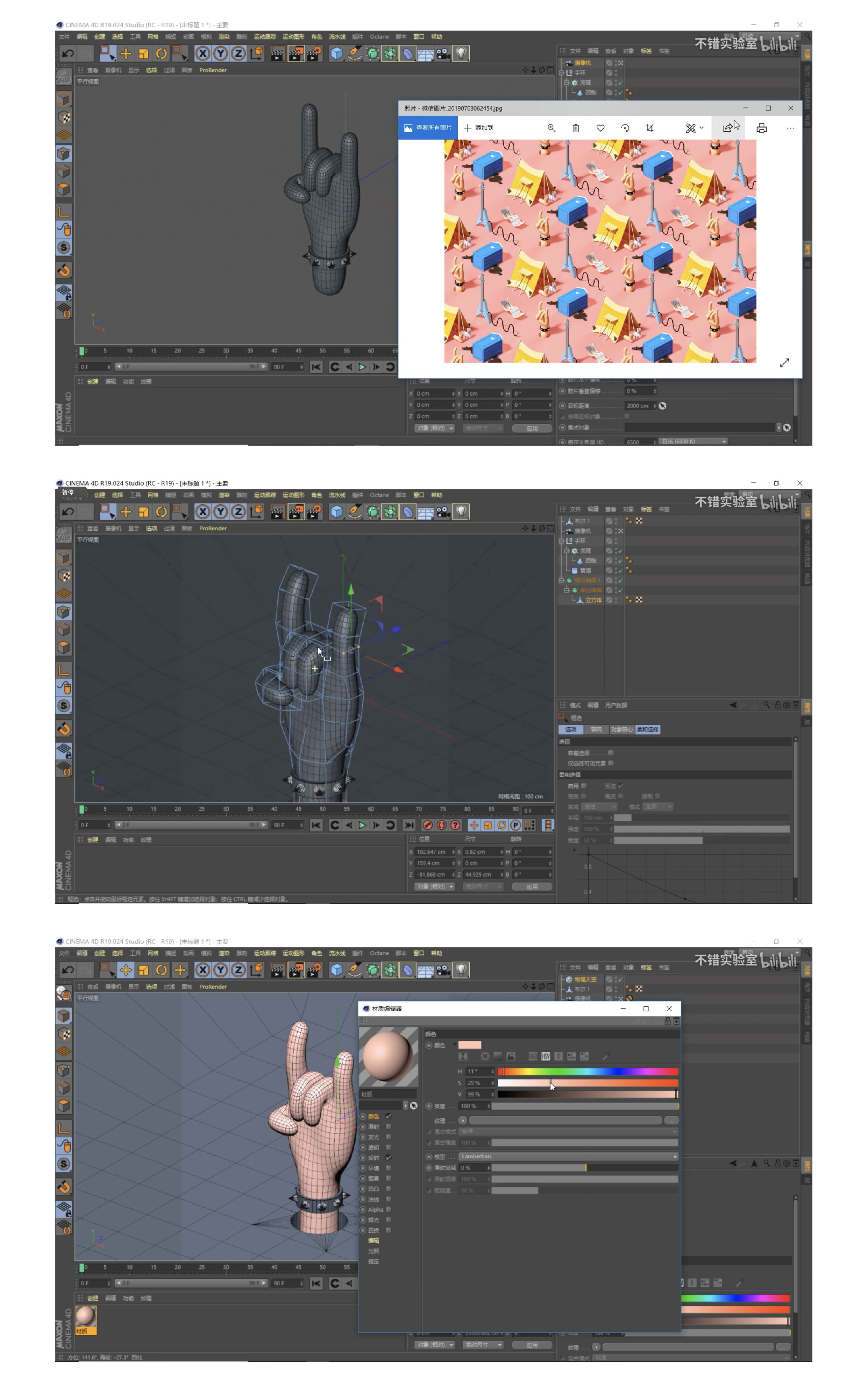Image resolution: width=868 pixels, height=1379 pixels.
Task: Click the heart favorite icon in Photos
Action: [x=600, y=128]
